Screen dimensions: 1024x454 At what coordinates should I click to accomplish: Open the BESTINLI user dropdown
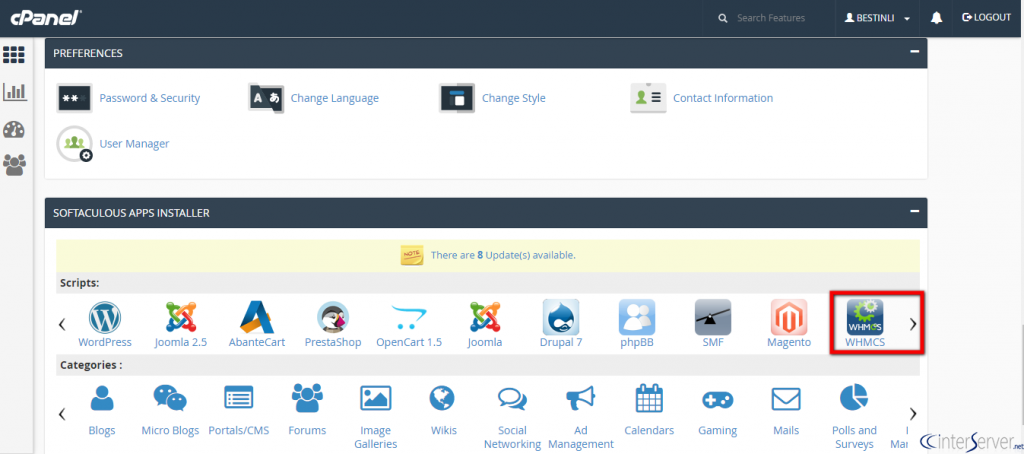[x=877, y=18]
